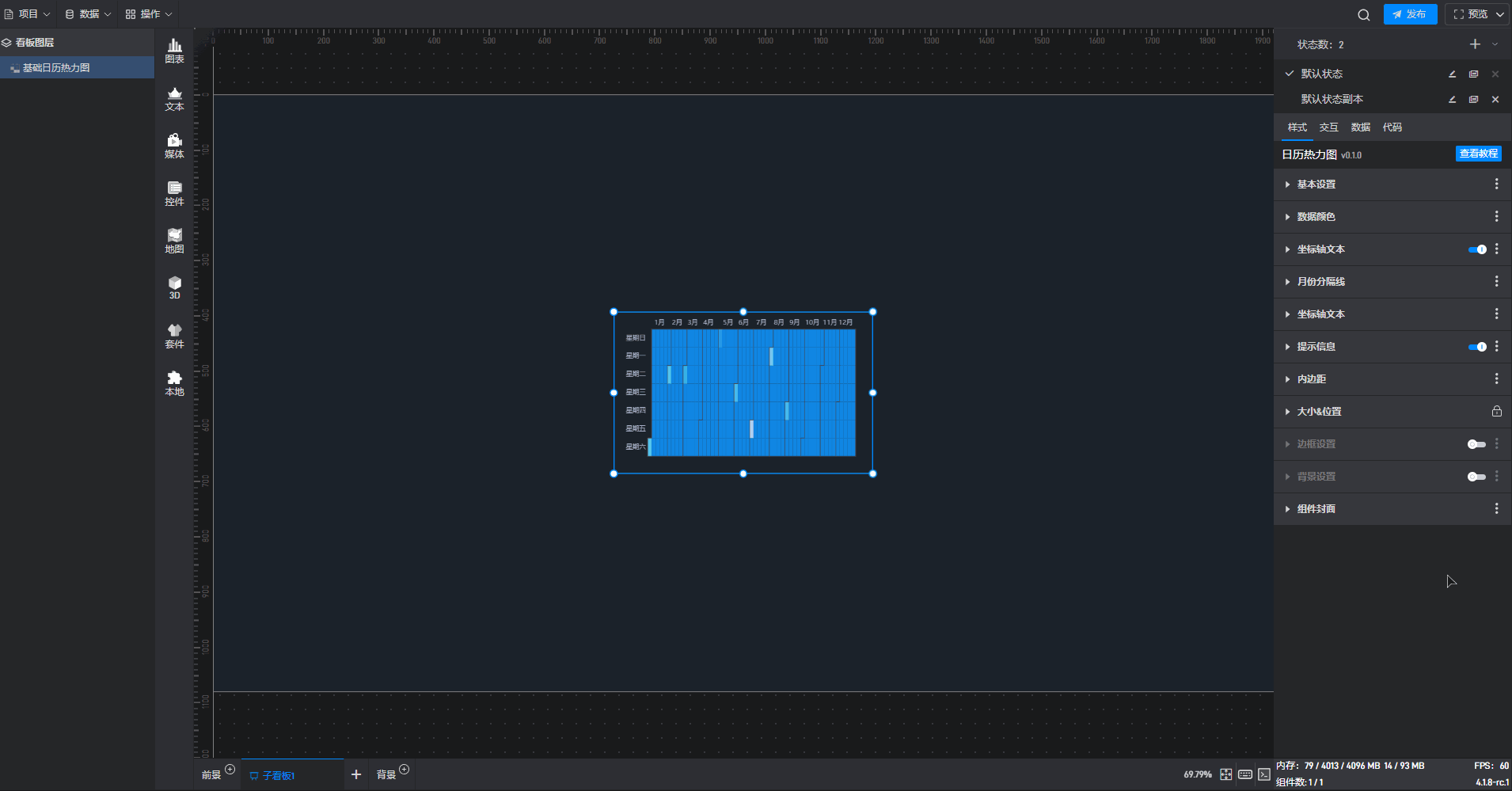Open the three-dot menu for 组件封面
The height and width of the screenshot is (791, 1512).
click(1496, 508)
